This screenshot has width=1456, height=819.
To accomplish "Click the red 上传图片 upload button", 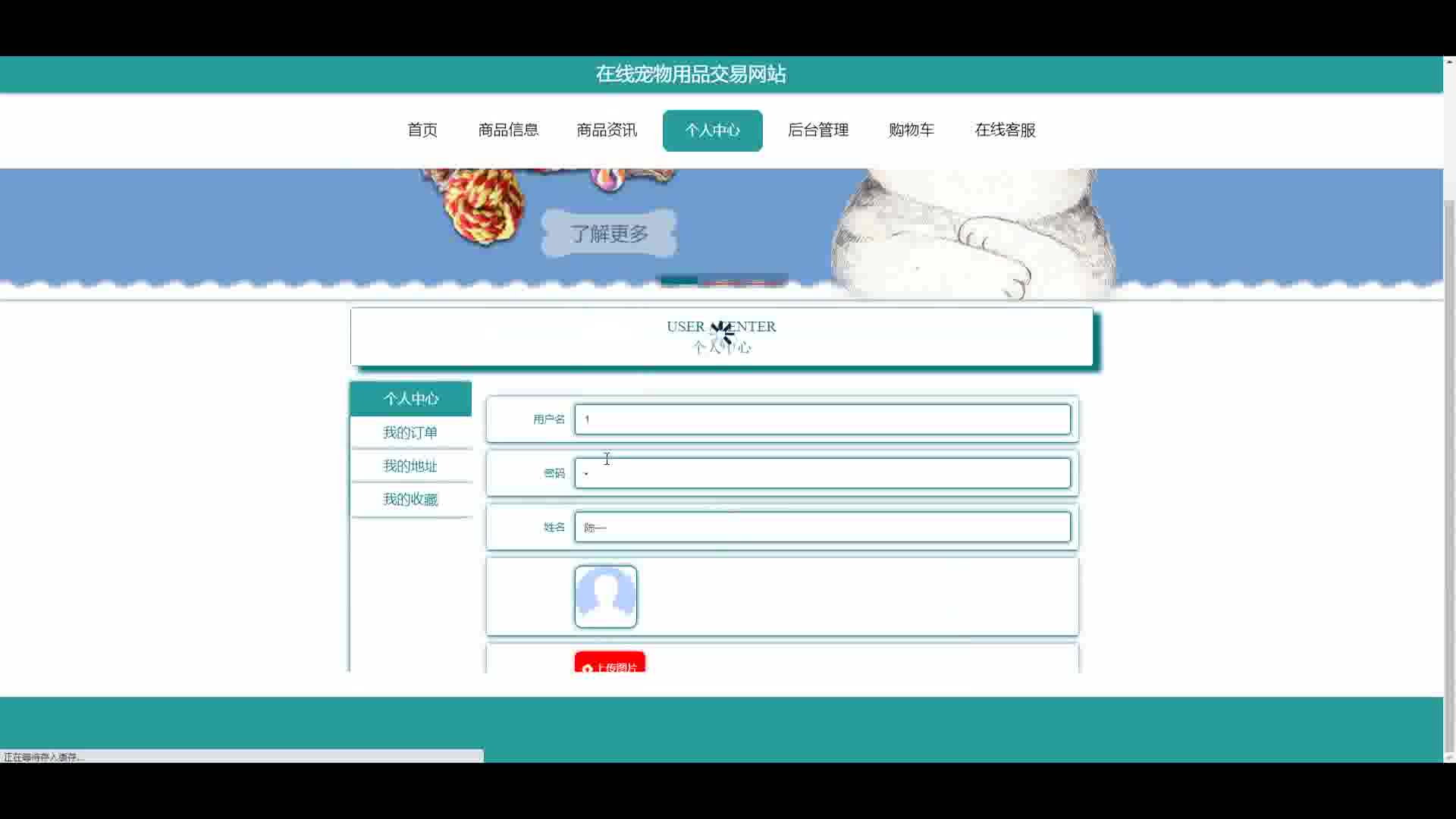I will coord(610,664).
